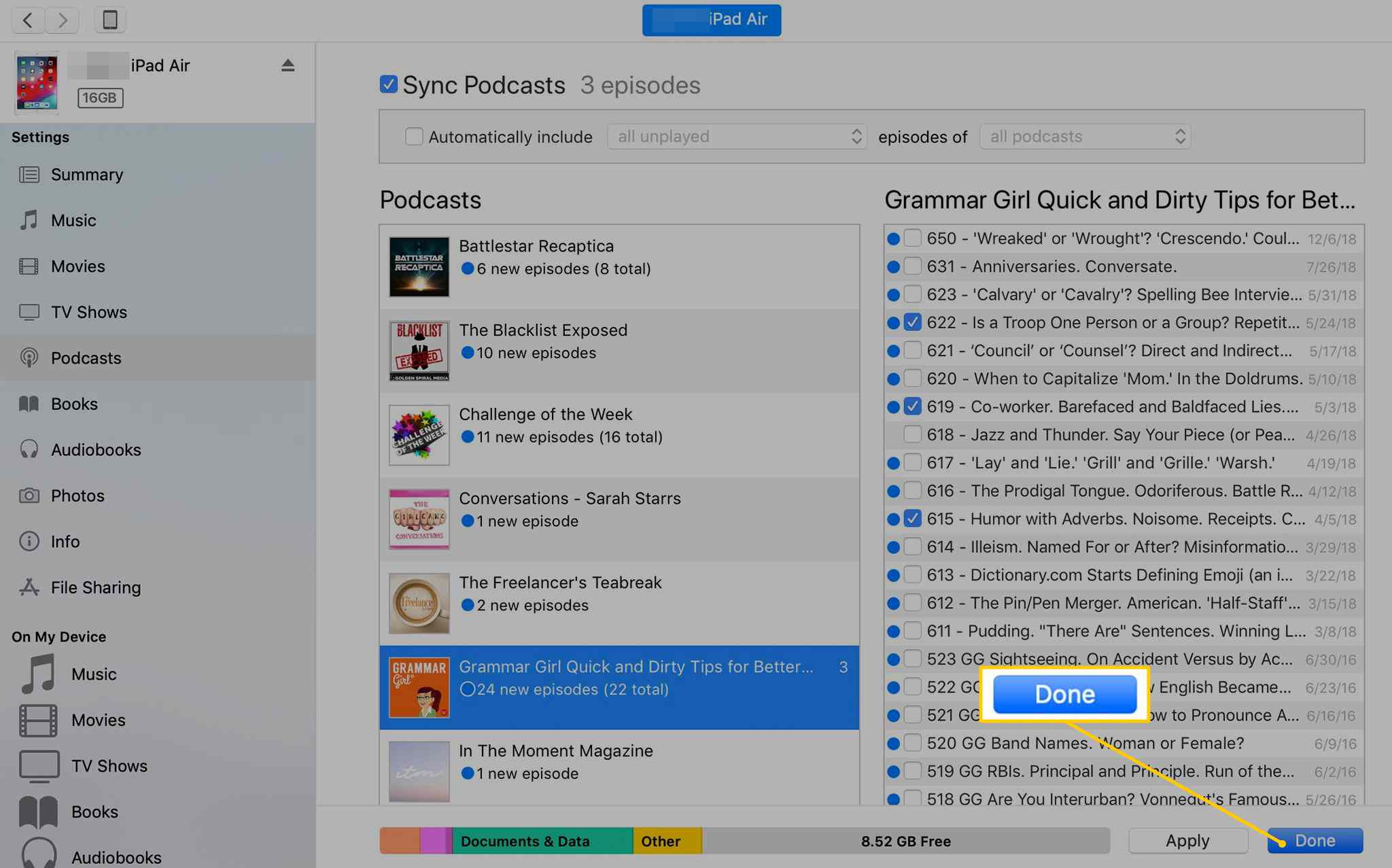Click the 16GB capacity badge
The width and height of the screenshot is (1392, 868).
point(100,98)
